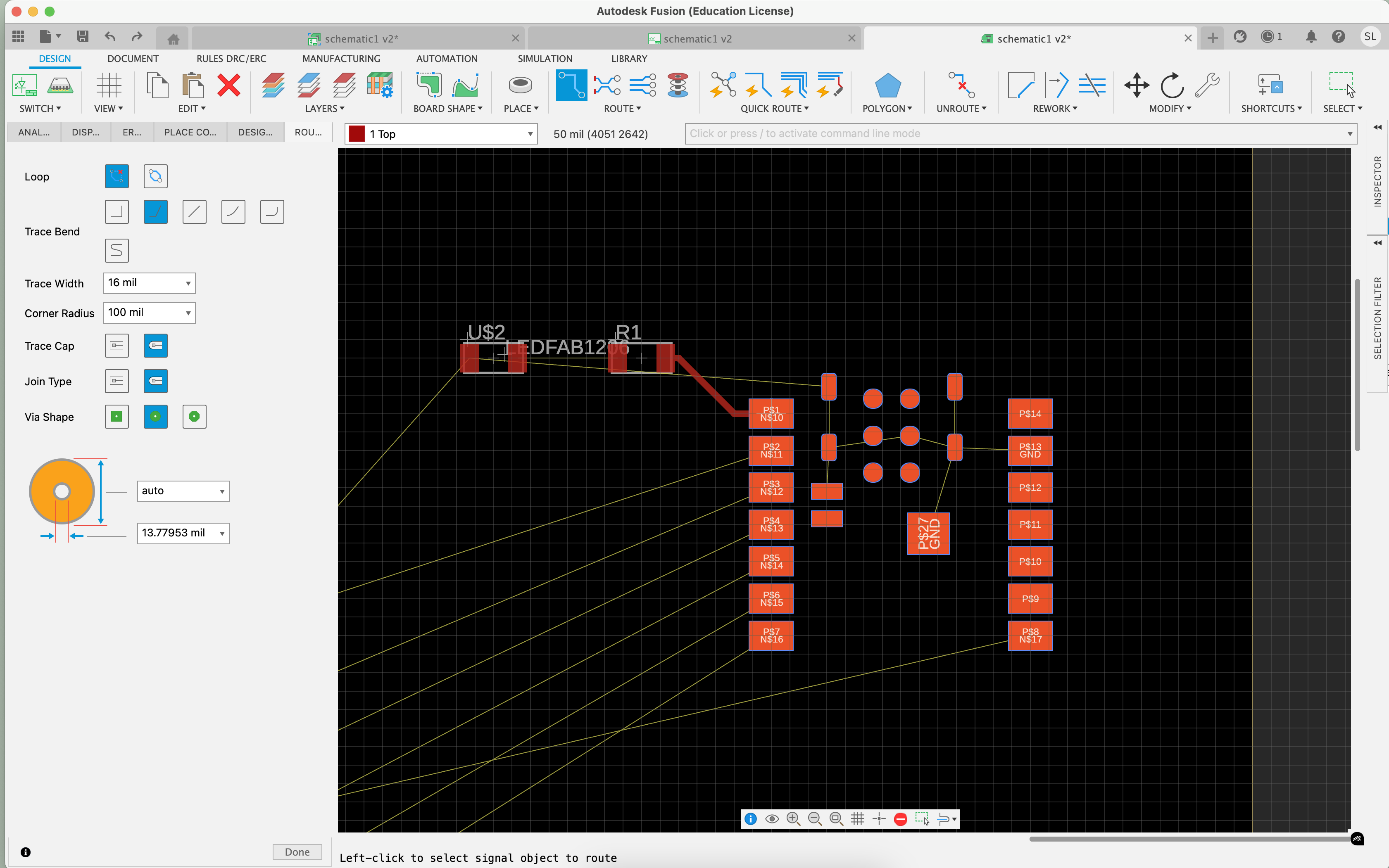1389x868 pixels.
Task: Click the Done button
Action: pyautogui.click(x=297, y=852)
